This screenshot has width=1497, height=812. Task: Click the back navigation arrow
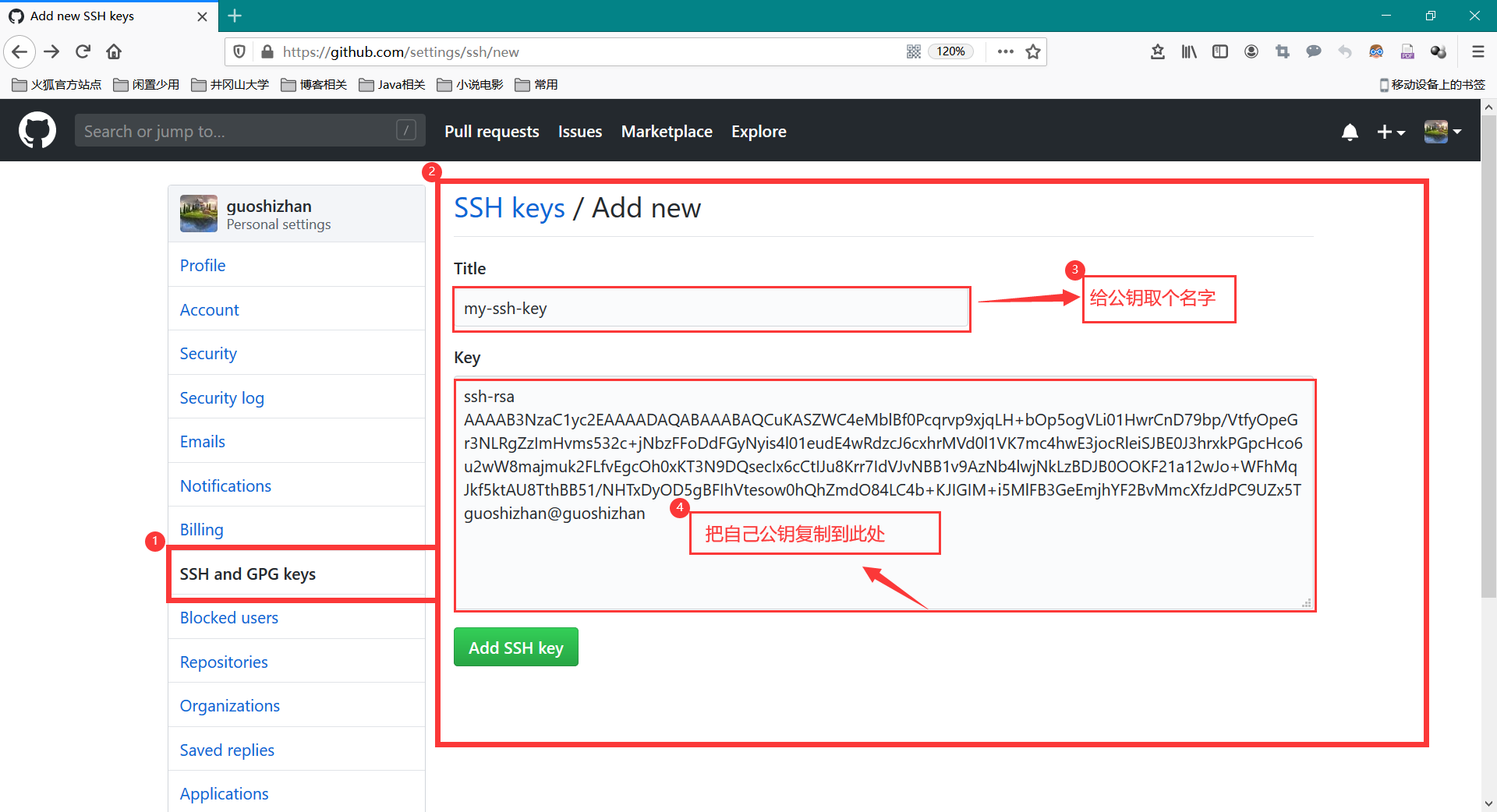[19, 51]
